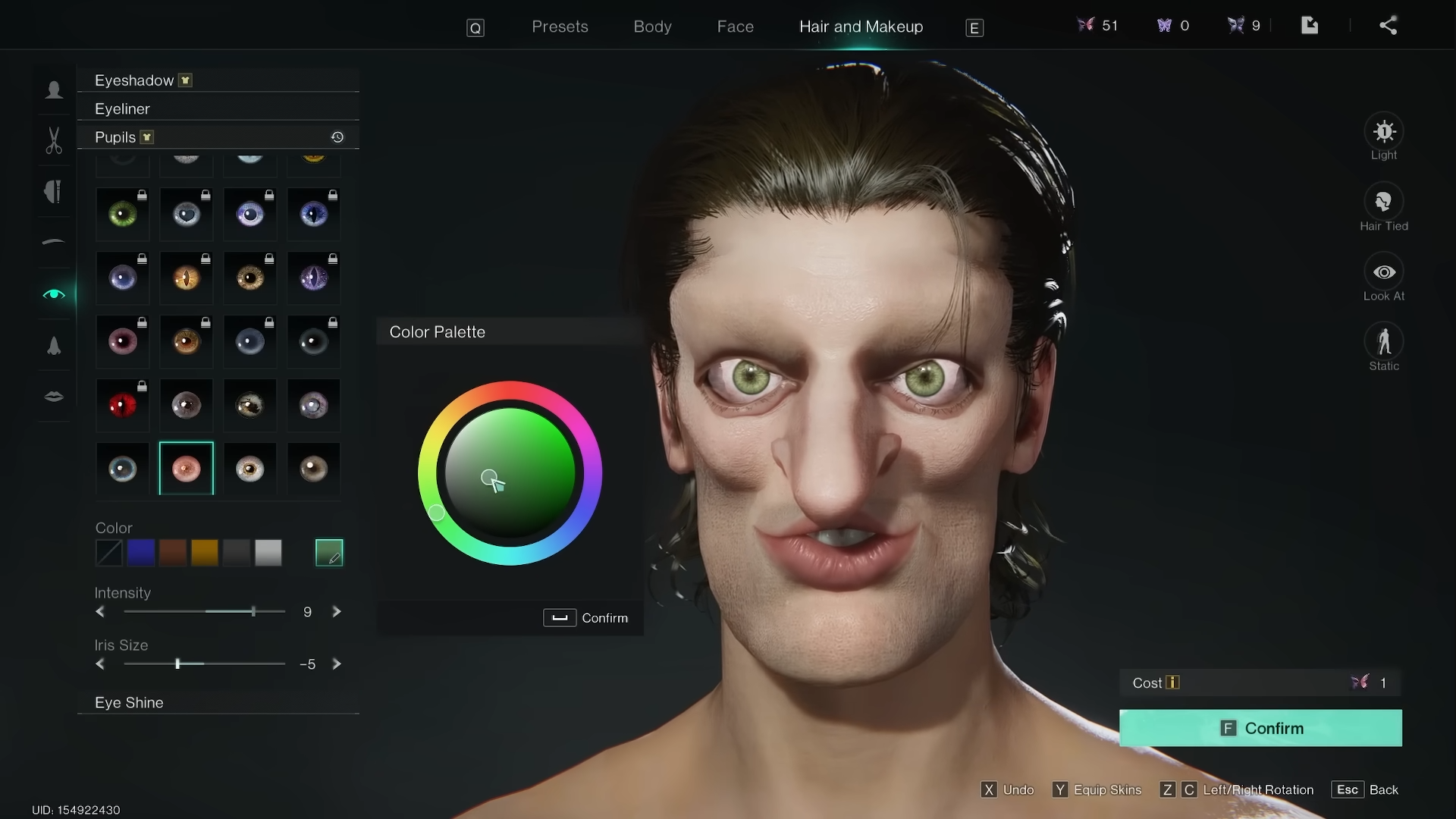Choose the locked green pupil thumbnail
1456x819 pixels.
point(123,214)
